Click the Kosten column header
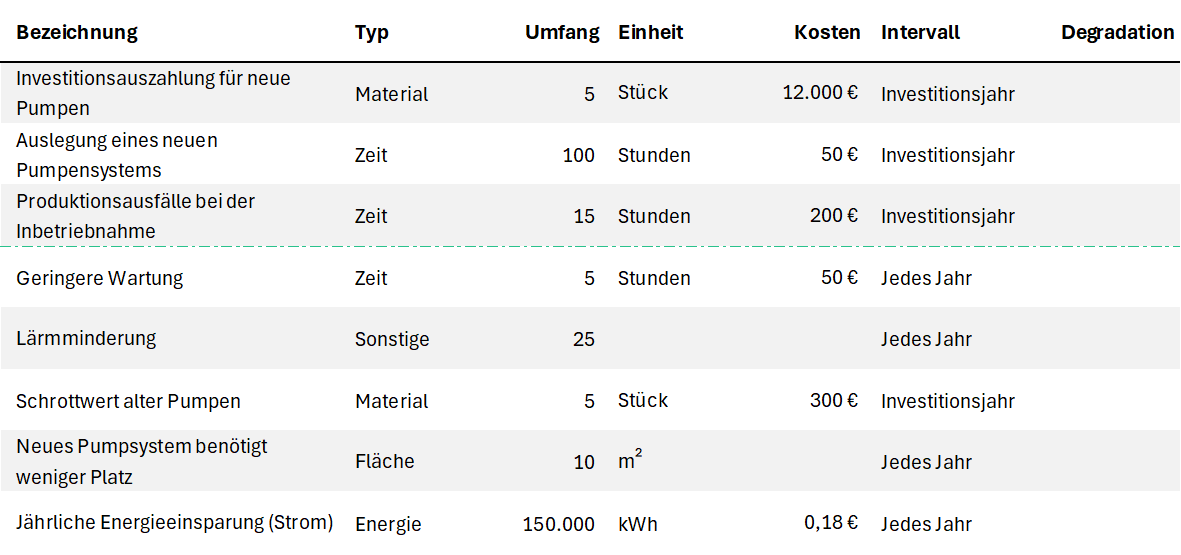 pyautogui.click(x=827, y=32)
